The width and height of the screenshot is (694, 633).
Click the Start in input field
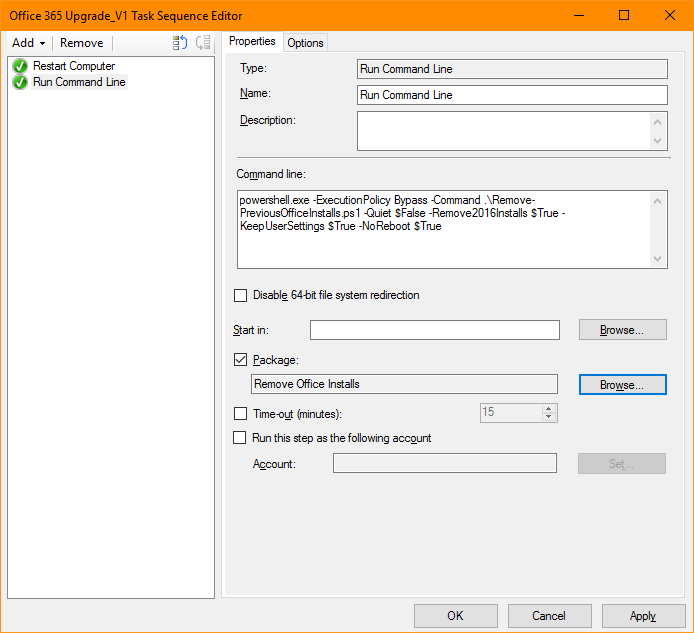[x=435, y=330]
